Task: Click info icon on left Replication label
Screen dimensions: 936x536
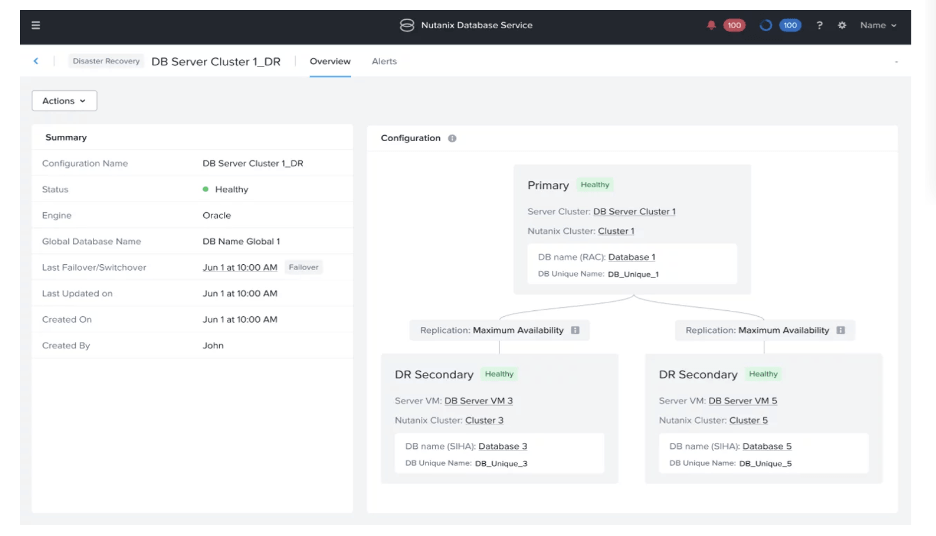Action: (x=575, y=330)
